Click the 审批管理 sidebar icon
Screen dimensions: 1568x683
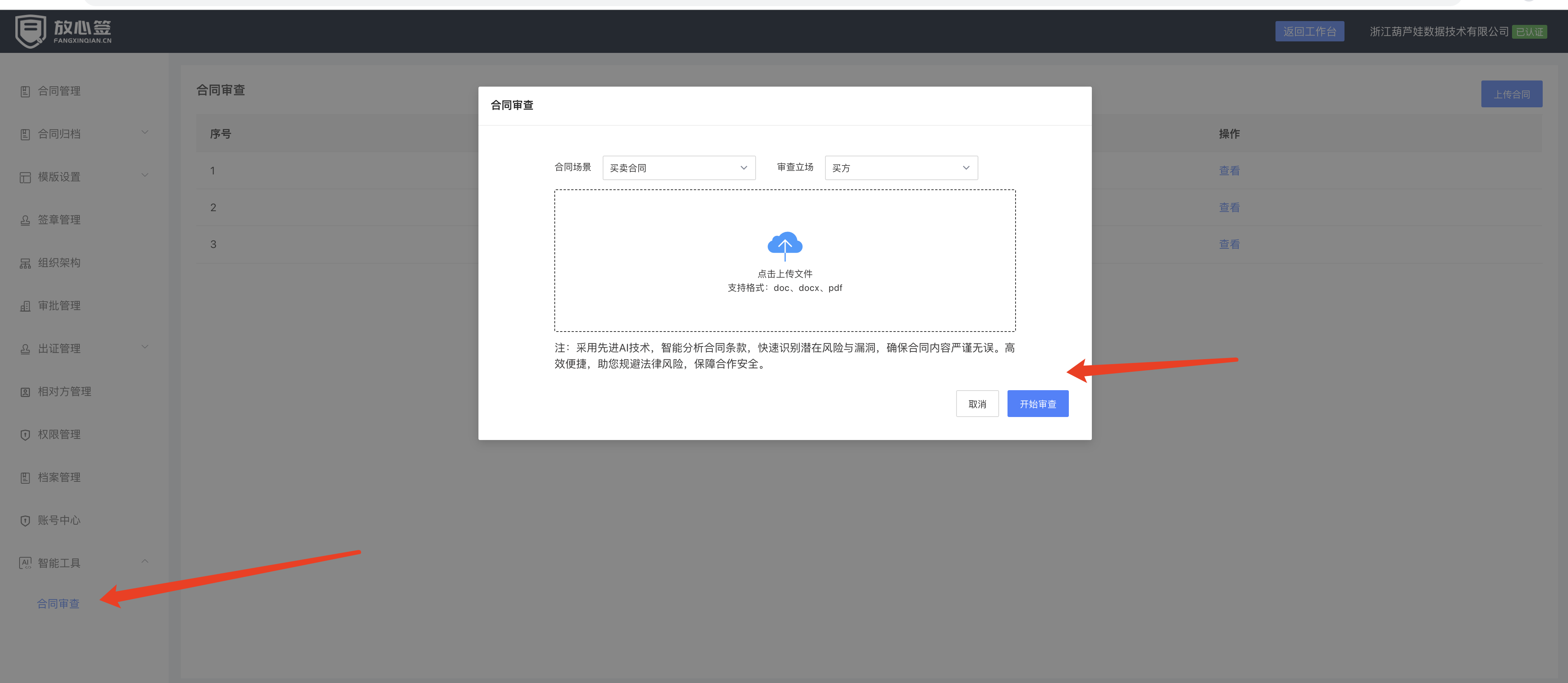(25, 305)
